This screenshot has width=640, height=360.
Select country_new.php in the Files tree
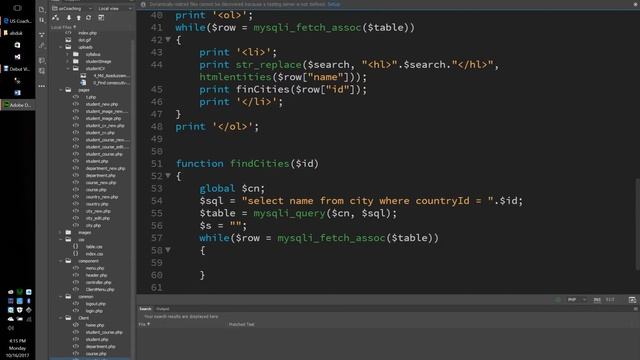coord(102,197)
